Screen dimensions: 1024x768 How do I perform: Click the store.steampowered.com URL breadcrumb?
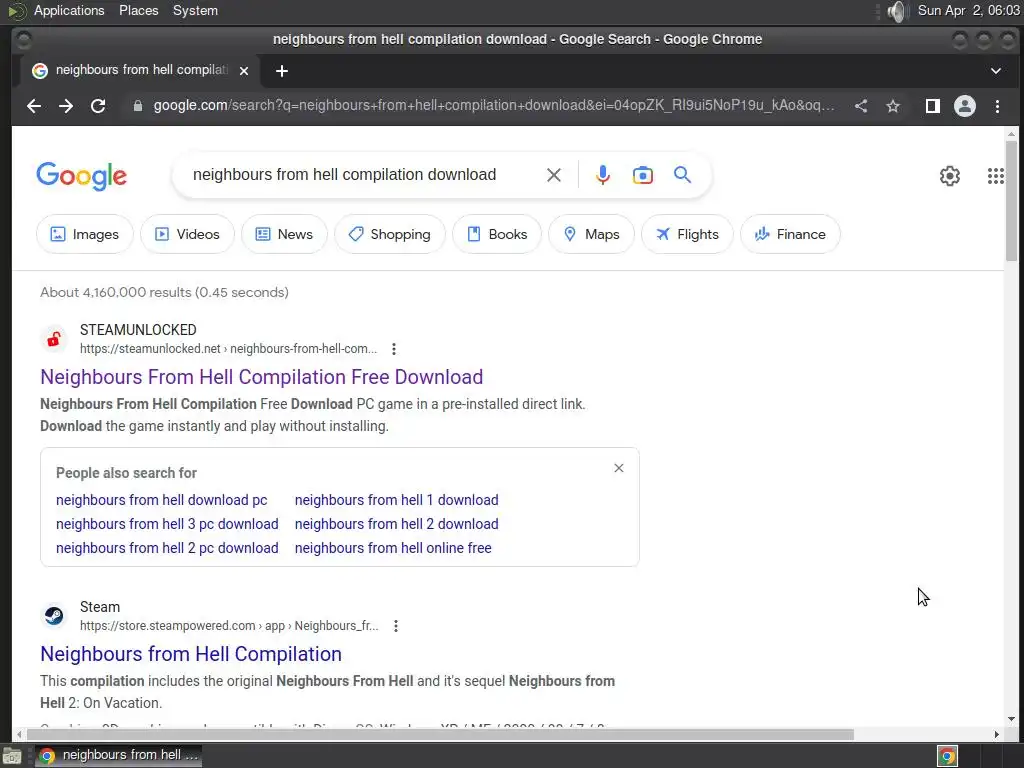coord(229,626)
